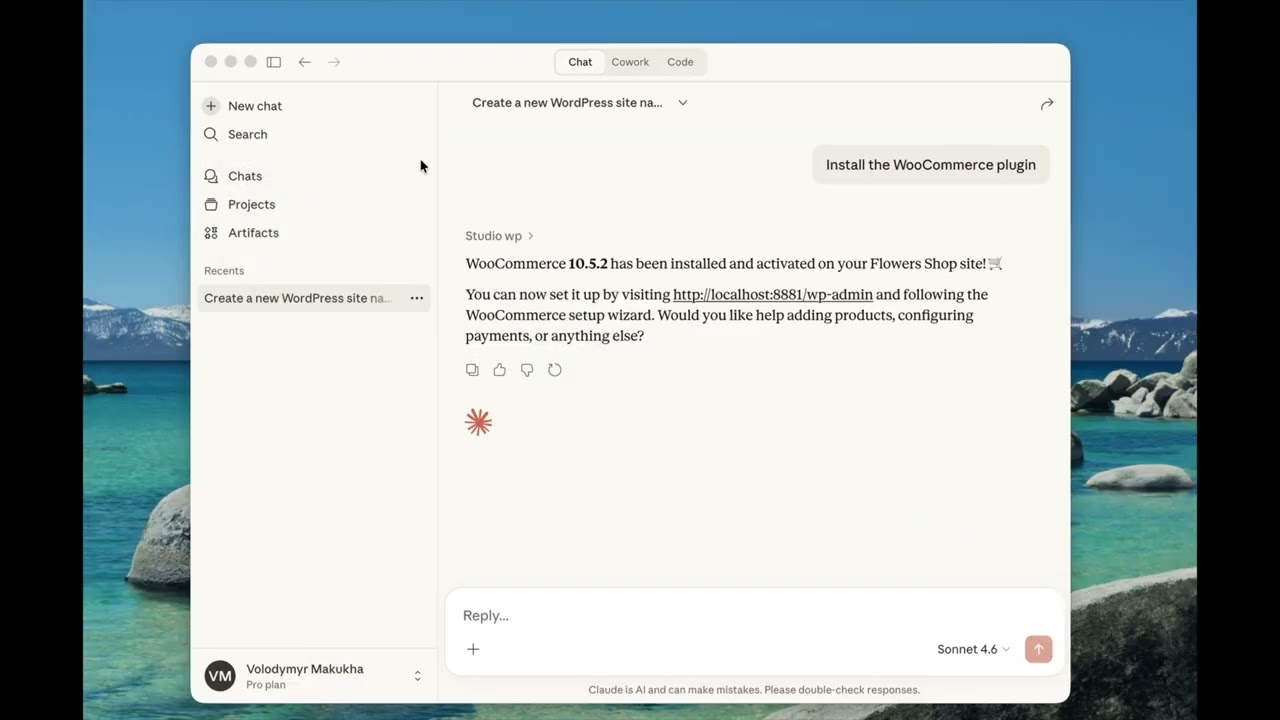
Task: Expand the Studio wp tool details
Action: point(499,236)
